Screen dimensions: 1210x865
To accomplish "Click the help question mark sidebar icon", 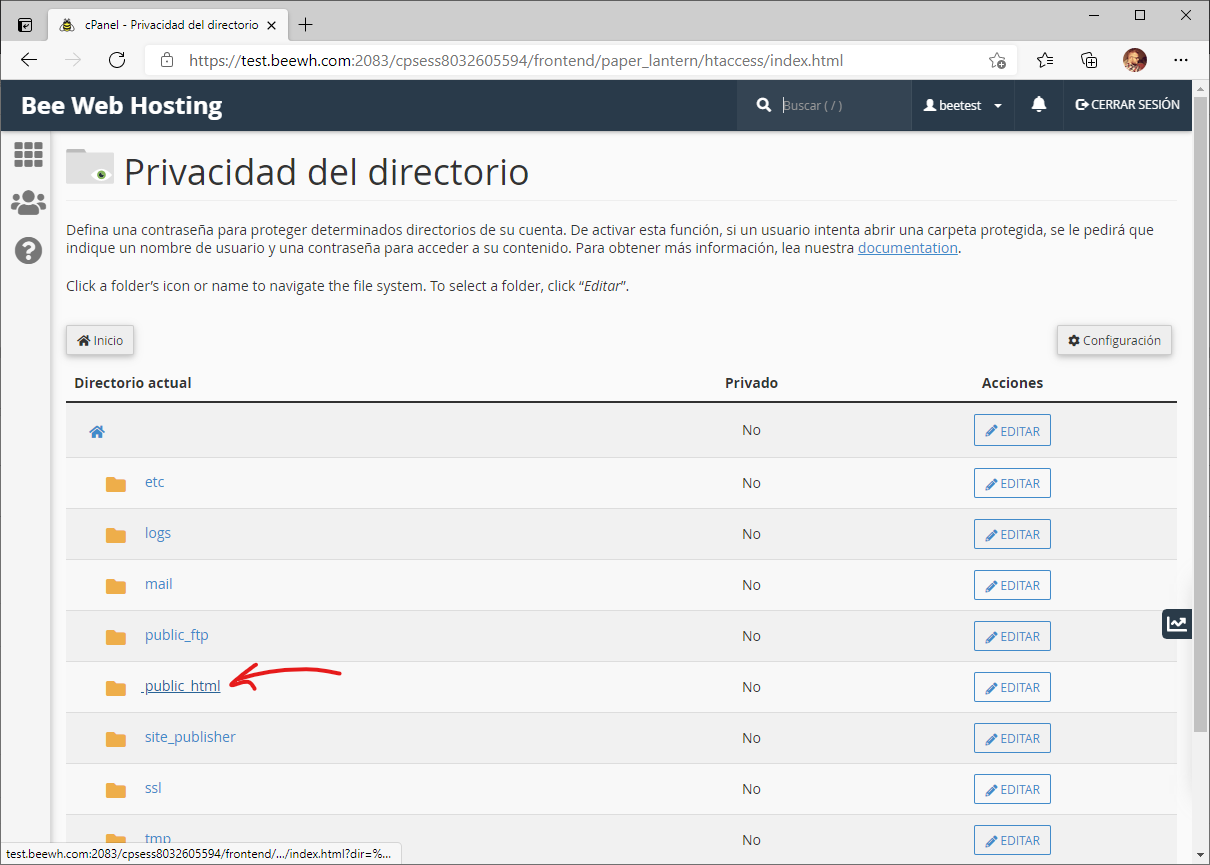I will (28, 250).
